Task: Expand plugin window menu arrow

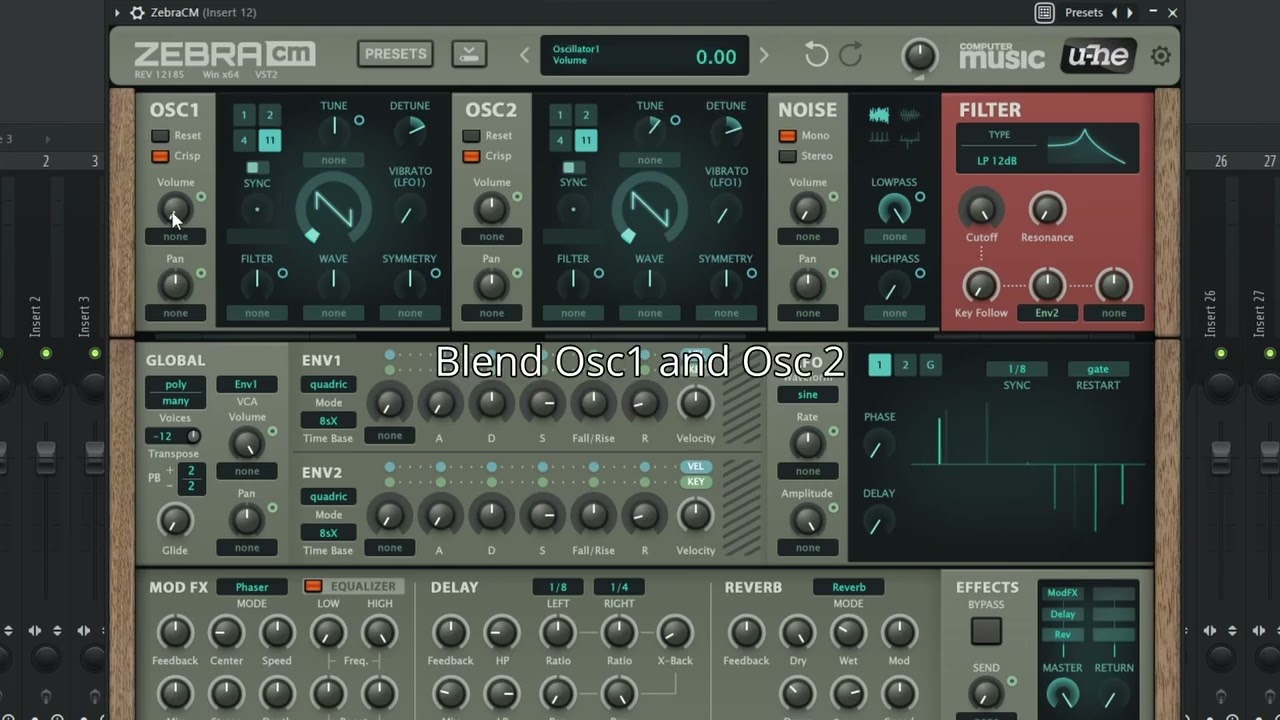Action: [x=117, y=13]
